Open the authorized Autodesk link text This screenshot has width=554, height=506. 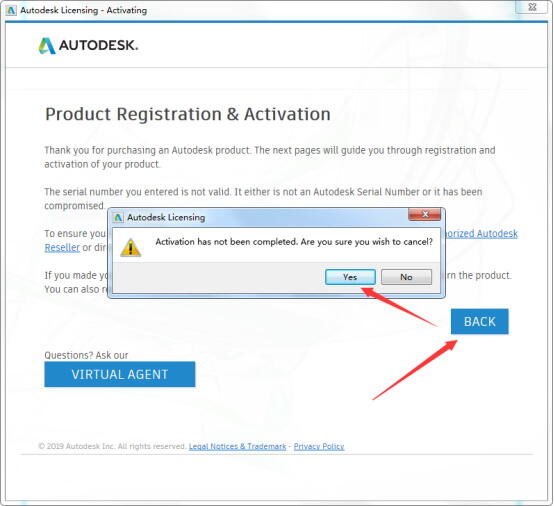coord(481,234)
